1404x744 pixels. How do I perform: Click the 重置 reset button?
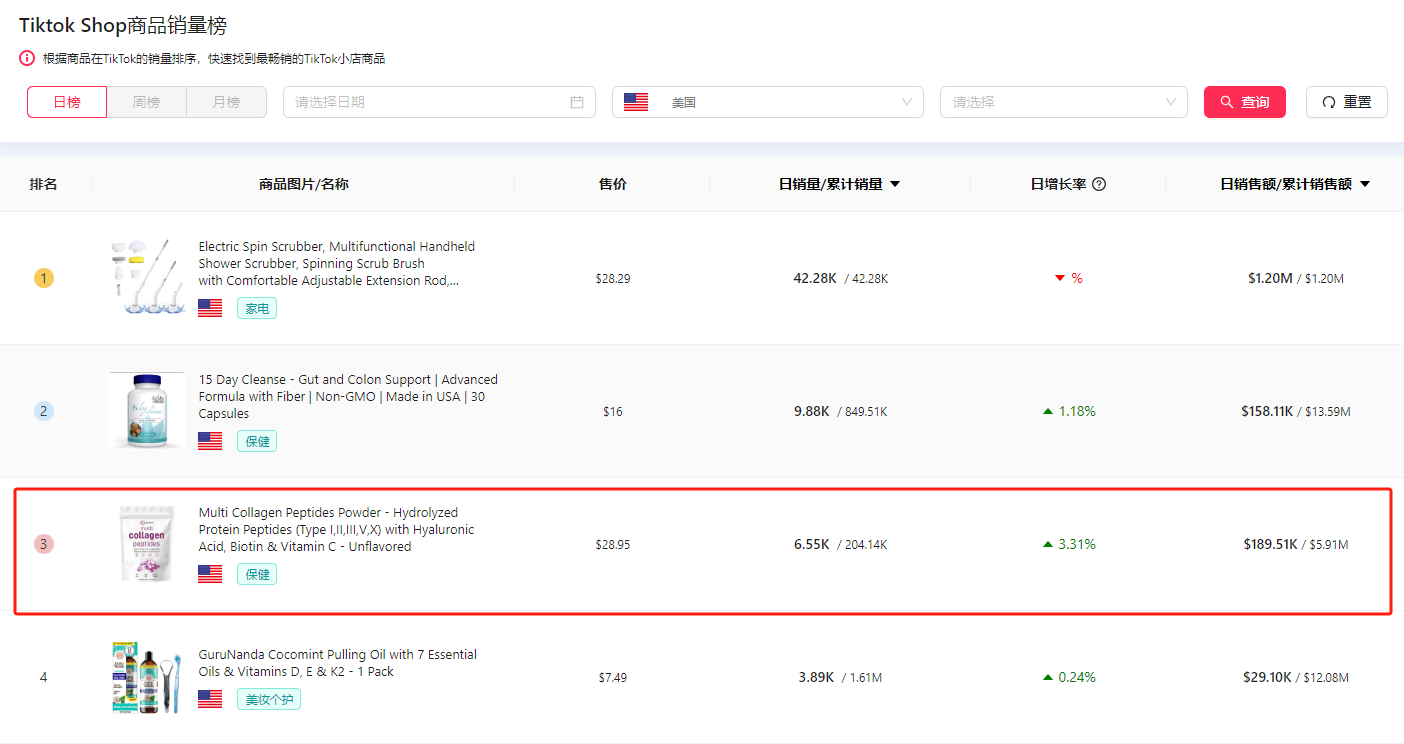point(1346,102)
